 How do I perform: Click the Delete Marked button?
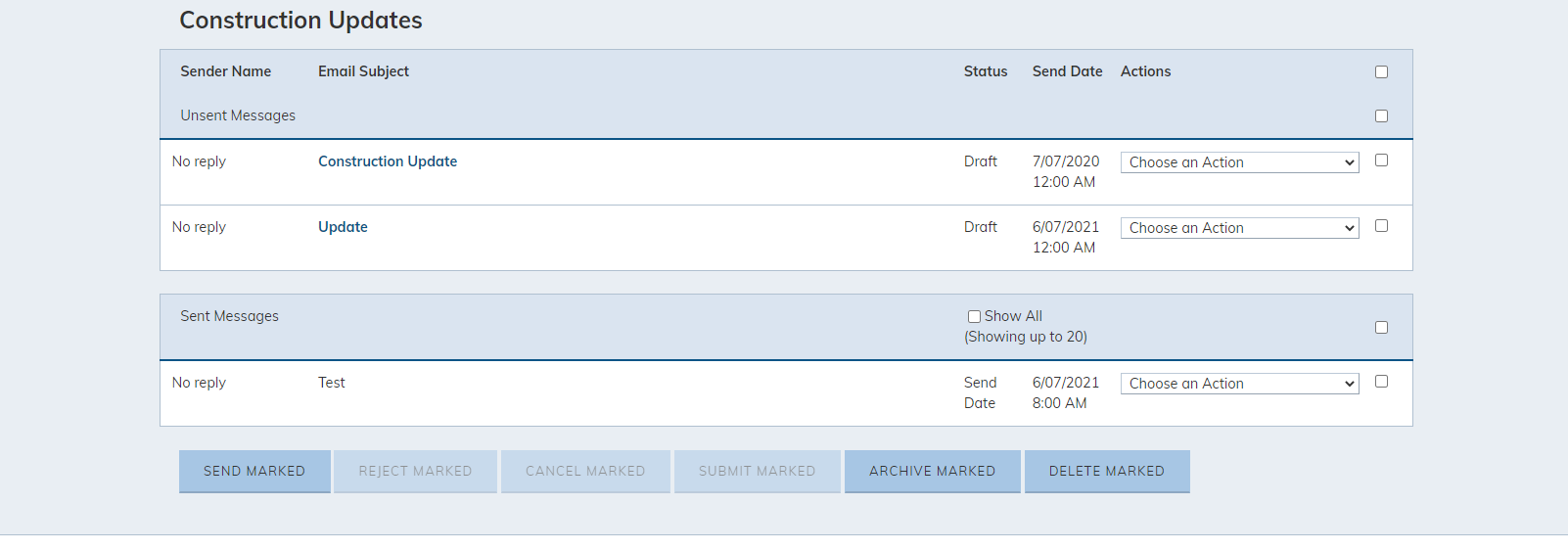click(x=1107, y=471)
